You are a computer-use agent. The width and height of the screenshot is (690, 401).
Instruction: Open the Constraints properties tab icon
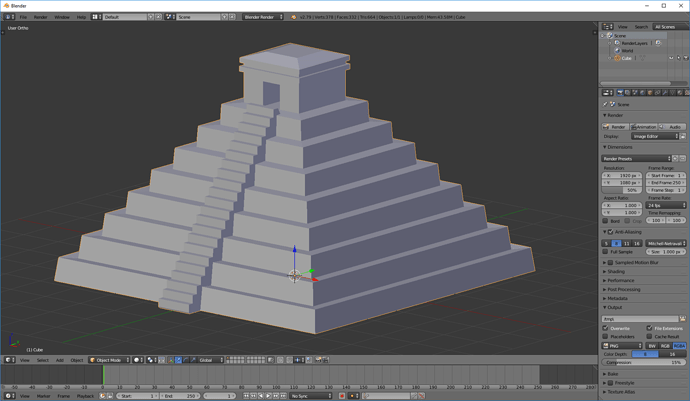[657, 93]
